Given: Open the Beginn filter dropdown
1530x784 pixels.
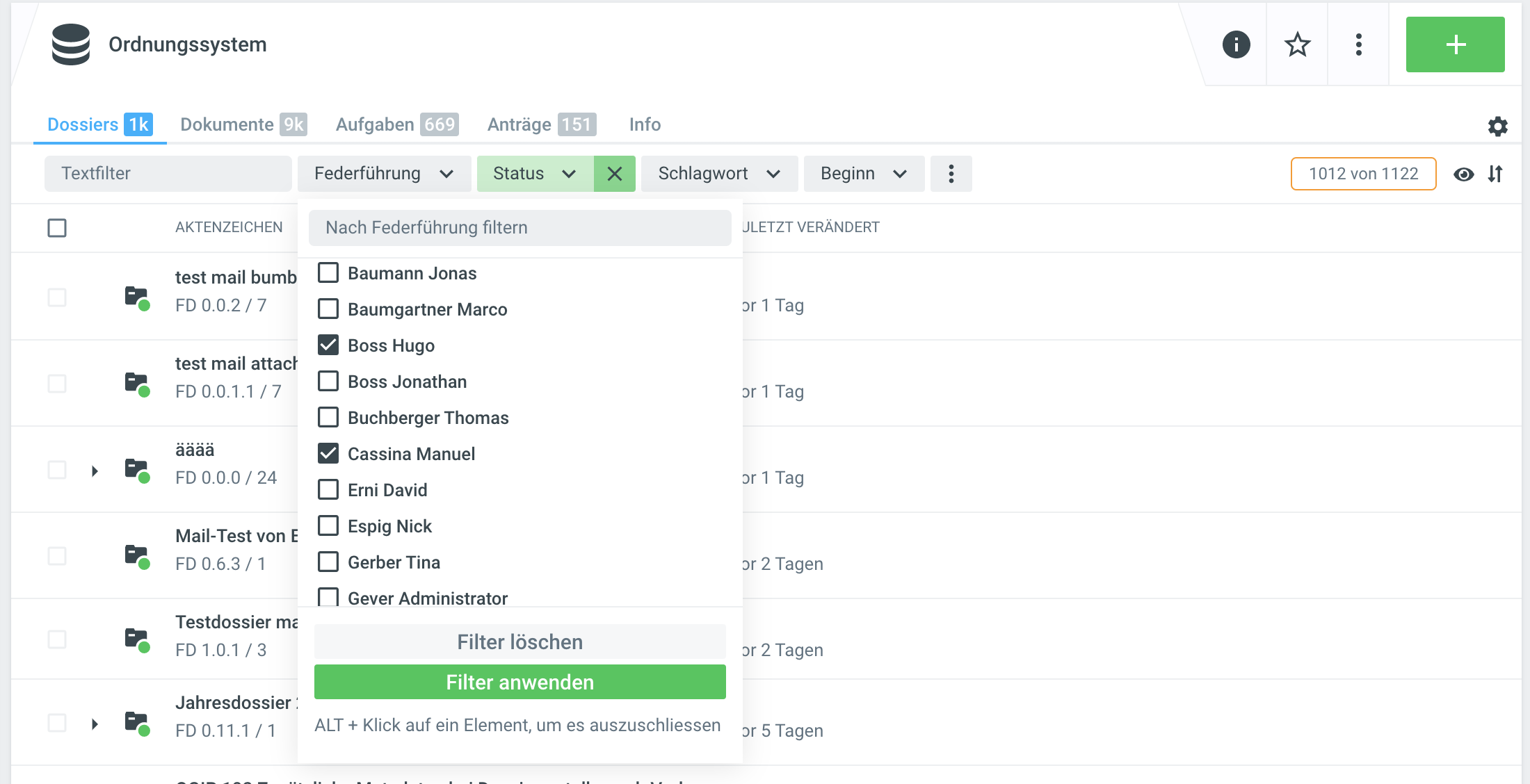Looking at the screenshot, I should [x=864, y=174].
